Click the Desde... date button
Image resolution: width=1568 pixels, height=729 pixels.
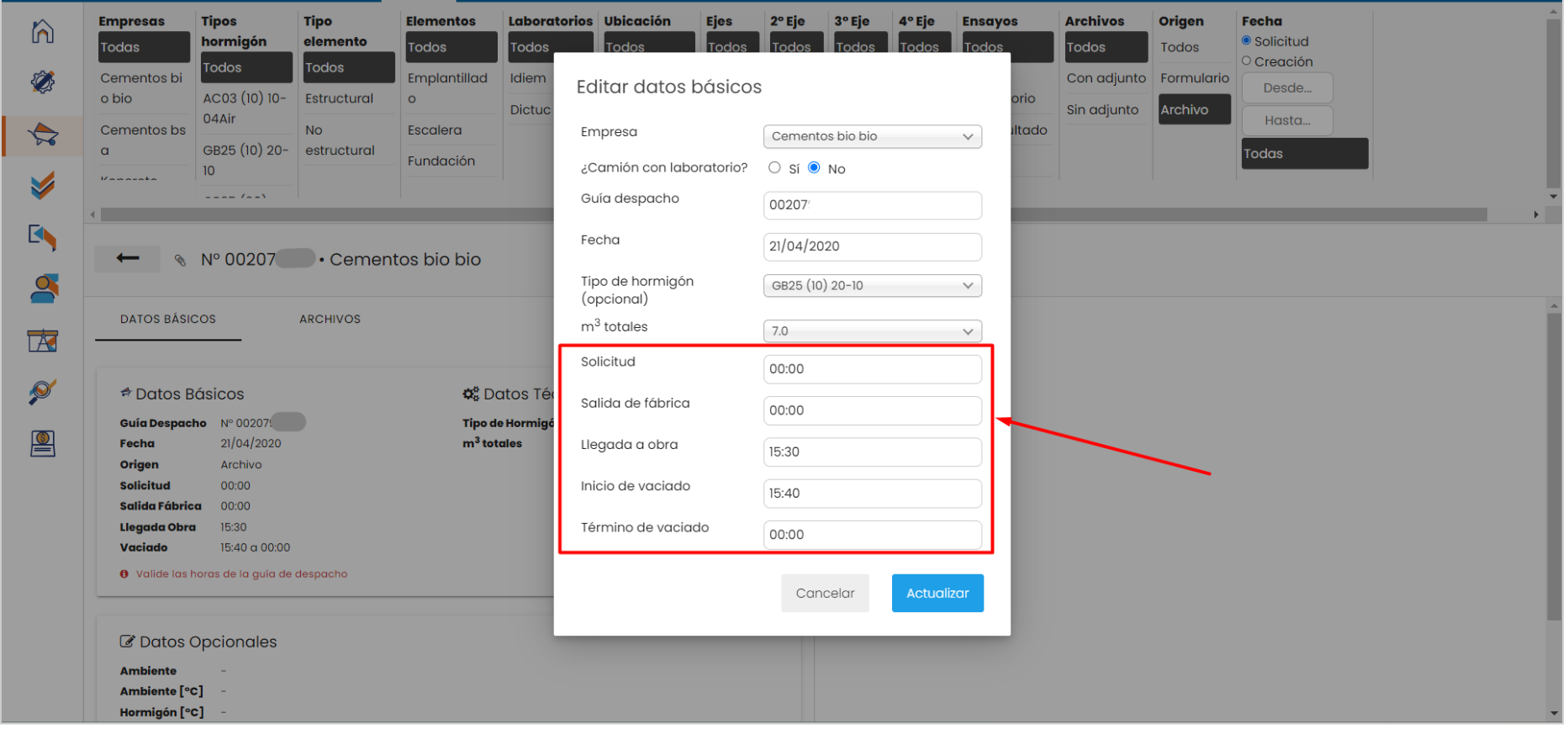pos(1287,88)
